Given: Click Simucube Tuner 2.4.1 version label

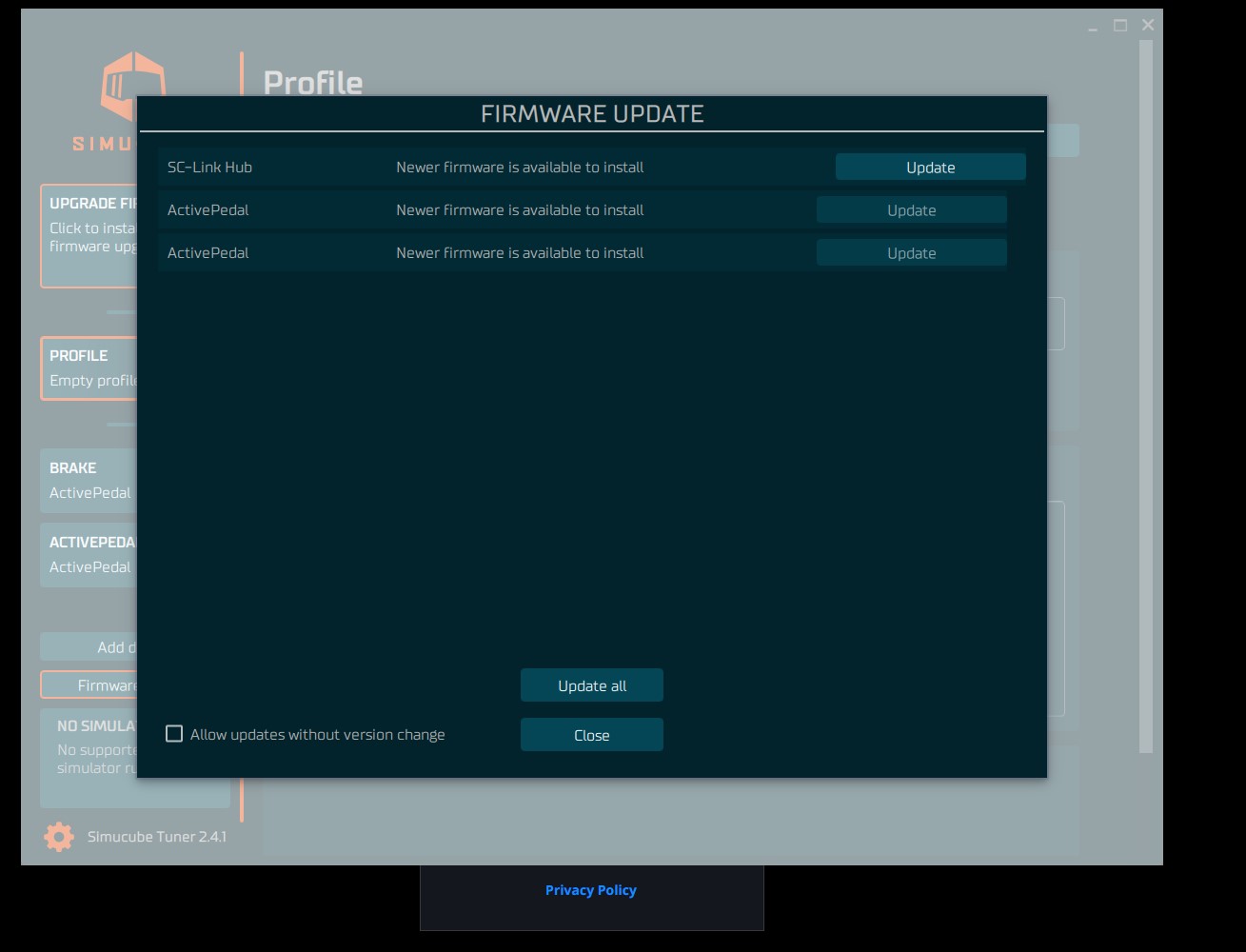Looking at the screenshot, I should click(157, 837).
